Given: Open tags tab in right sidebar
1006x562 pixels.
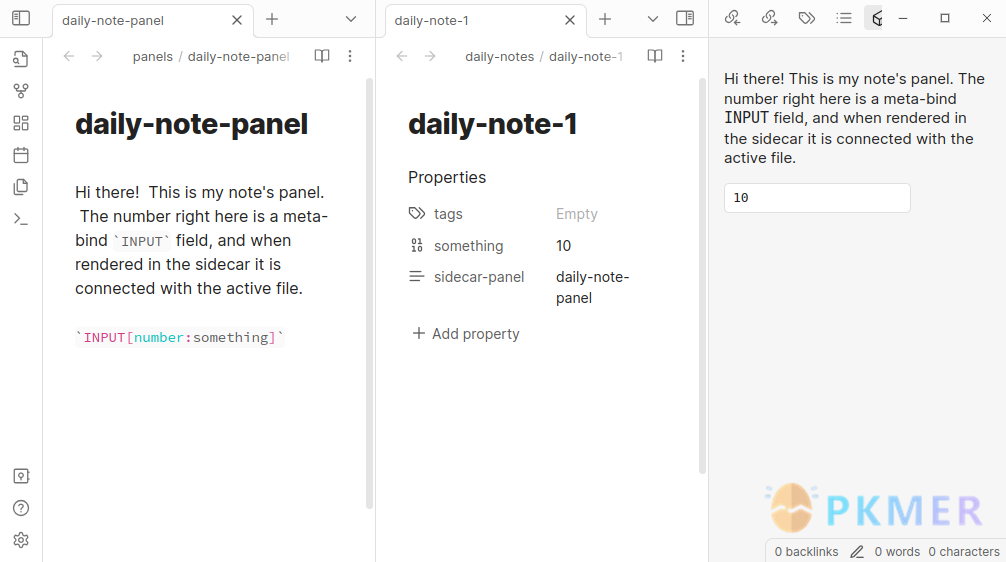Looking at the screenshot, I should pyautogui.click(x=806, y=18).
